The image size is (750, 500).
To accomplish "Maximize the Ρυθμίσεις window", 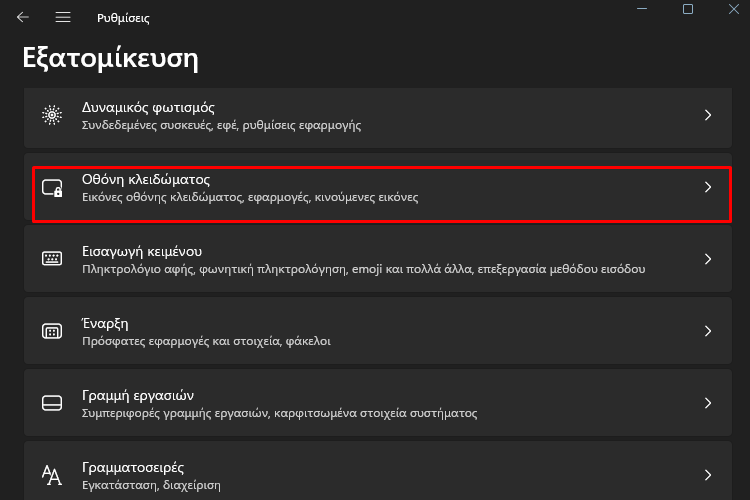I will pos(688,9).
